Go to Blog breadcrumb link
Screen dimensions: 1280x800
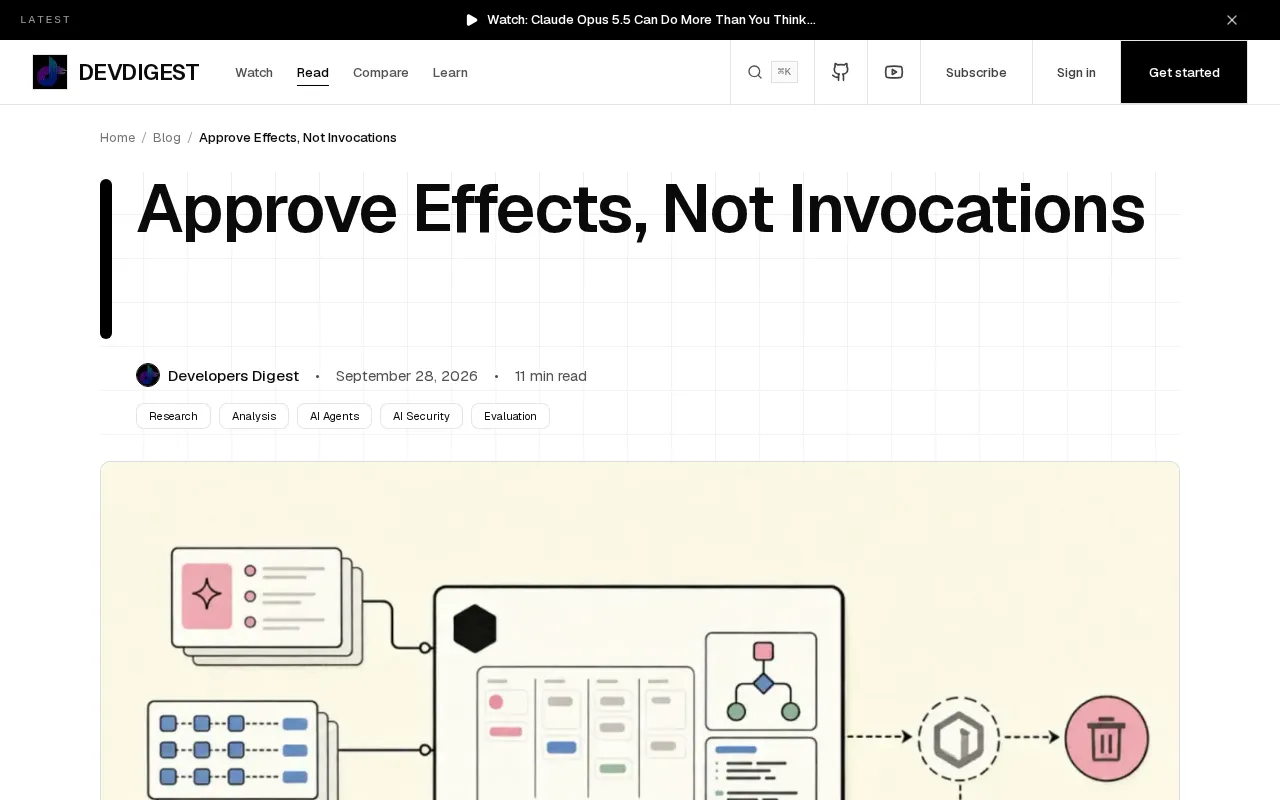167,137
